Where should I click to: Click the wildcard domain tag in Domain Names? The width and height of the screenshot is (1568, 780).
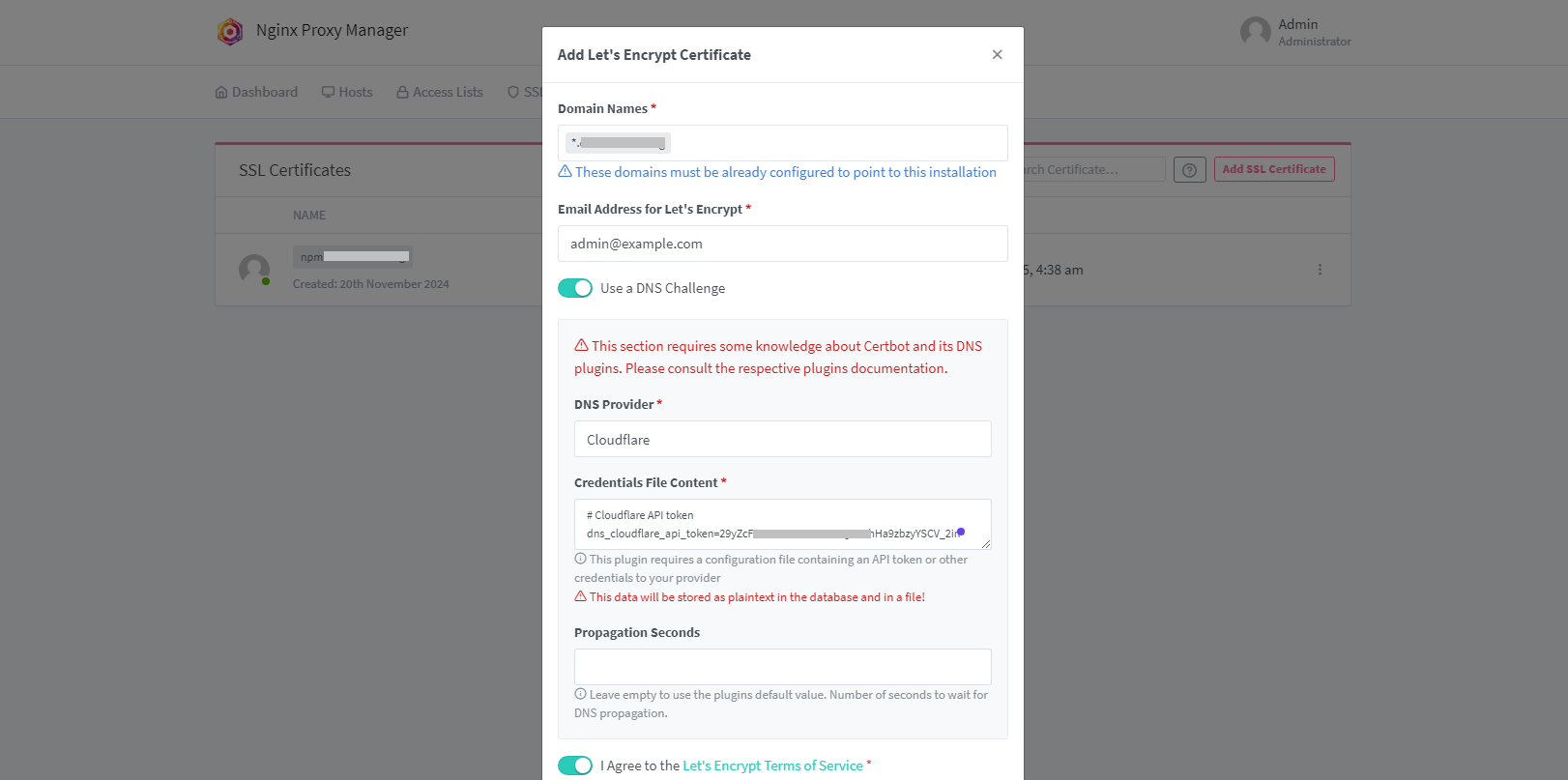point(619,143)
